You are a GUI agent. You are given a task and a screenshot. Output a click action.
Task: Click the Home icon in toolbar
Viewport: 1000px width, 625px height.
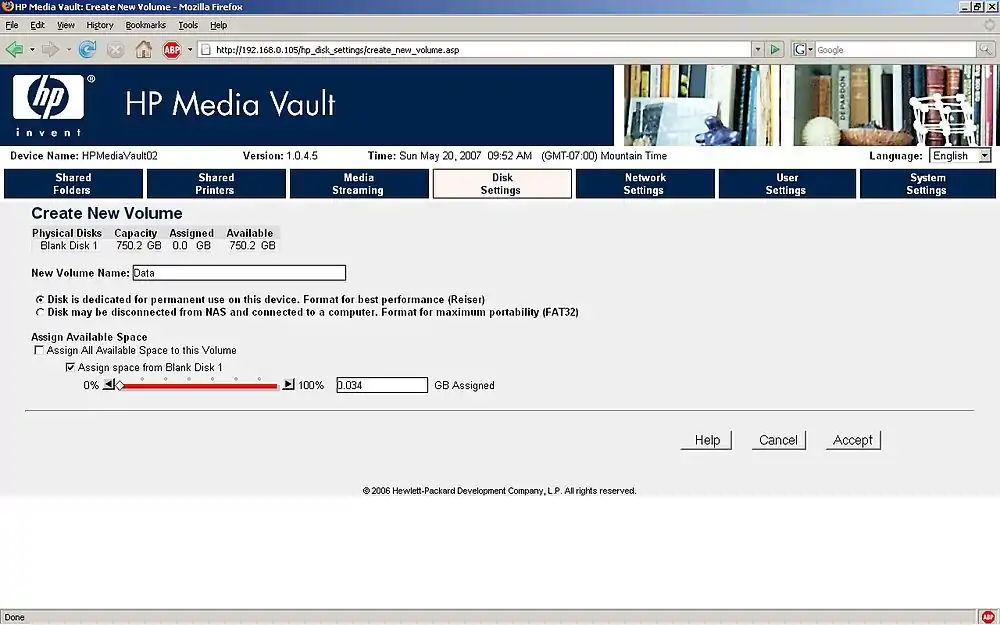click(x=144, y=49)
